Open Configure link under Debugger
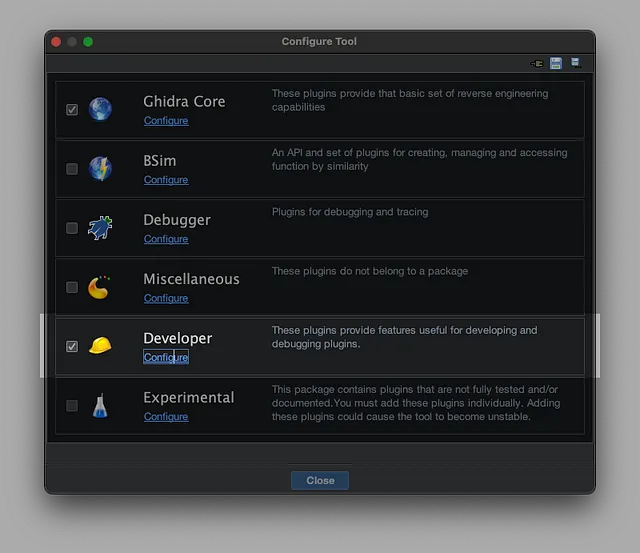 pos(166,239)
